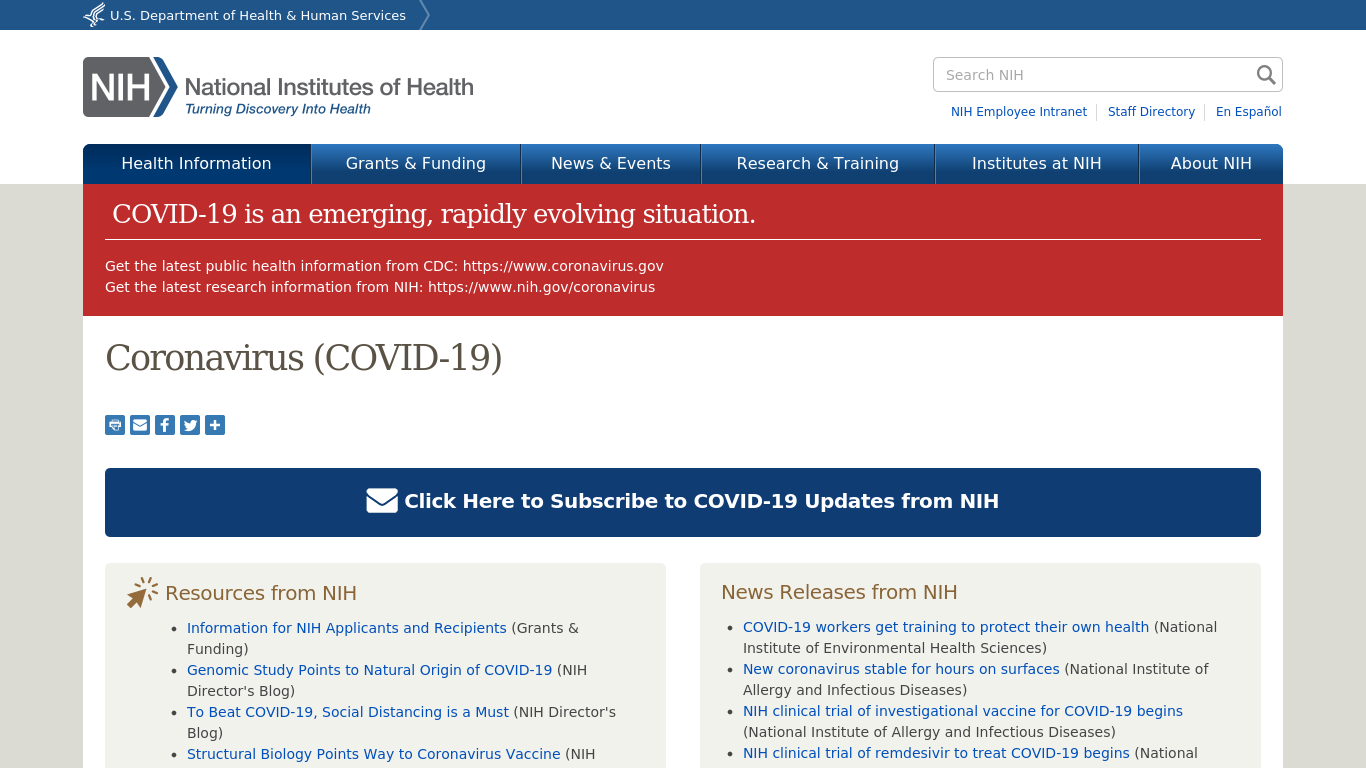
Task: Select the Research & Training navigation item
Action: [817, 163]
